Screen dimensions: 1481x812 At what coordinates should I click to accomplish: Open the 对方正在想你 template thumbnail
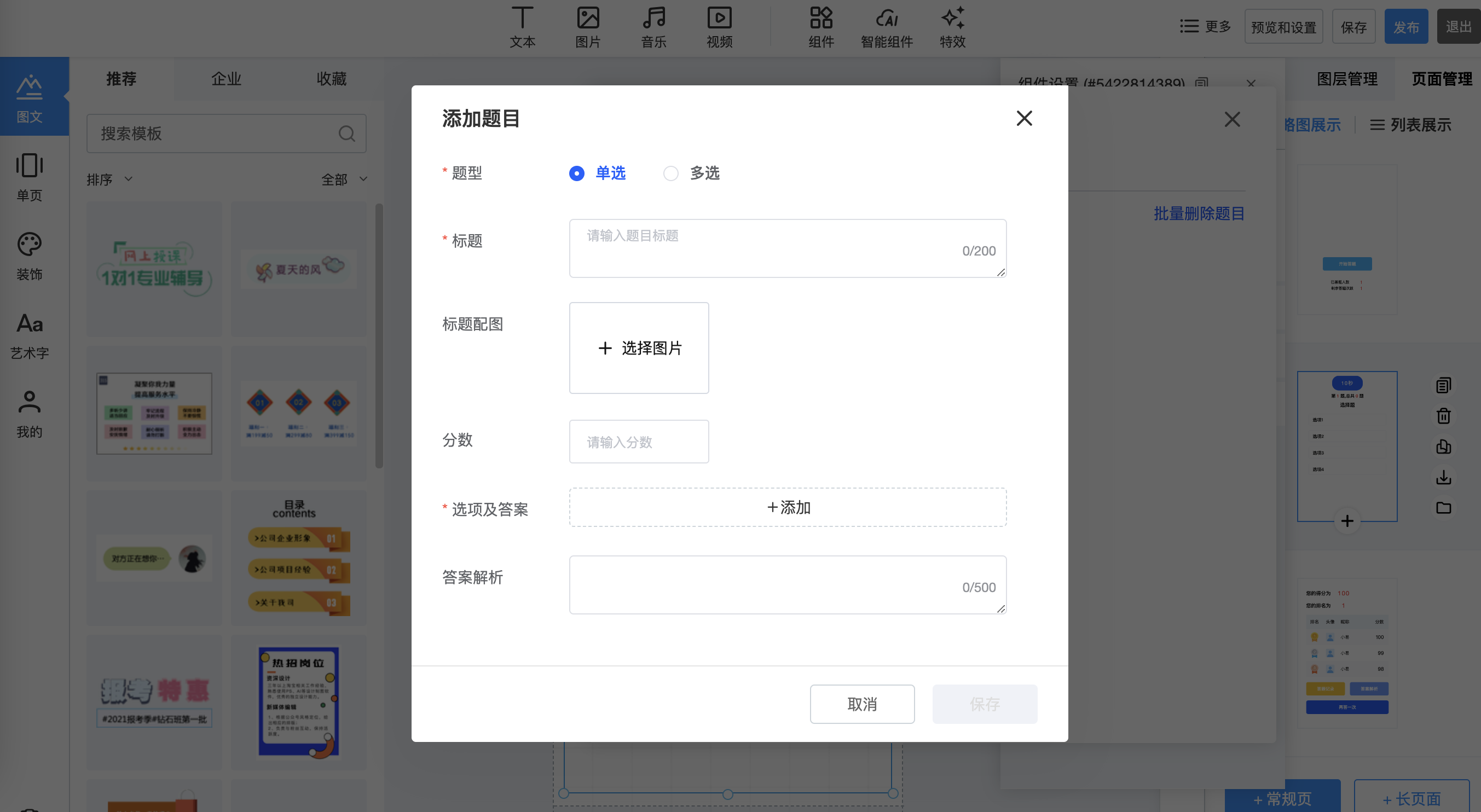154,558
